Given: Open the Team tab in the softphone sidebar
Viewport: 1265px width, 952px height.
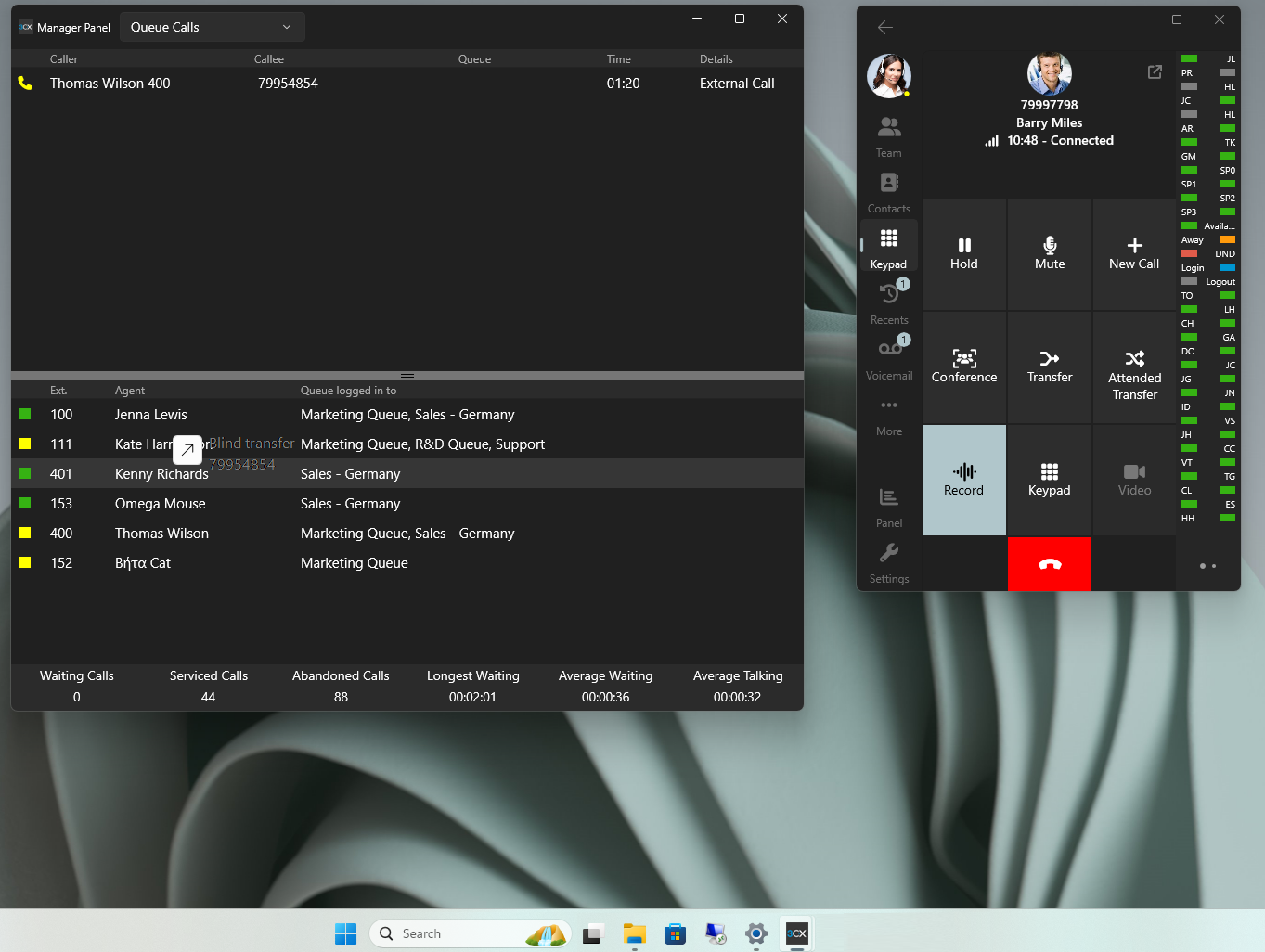Looking at the screenshot, I should [x=888, y=137].
